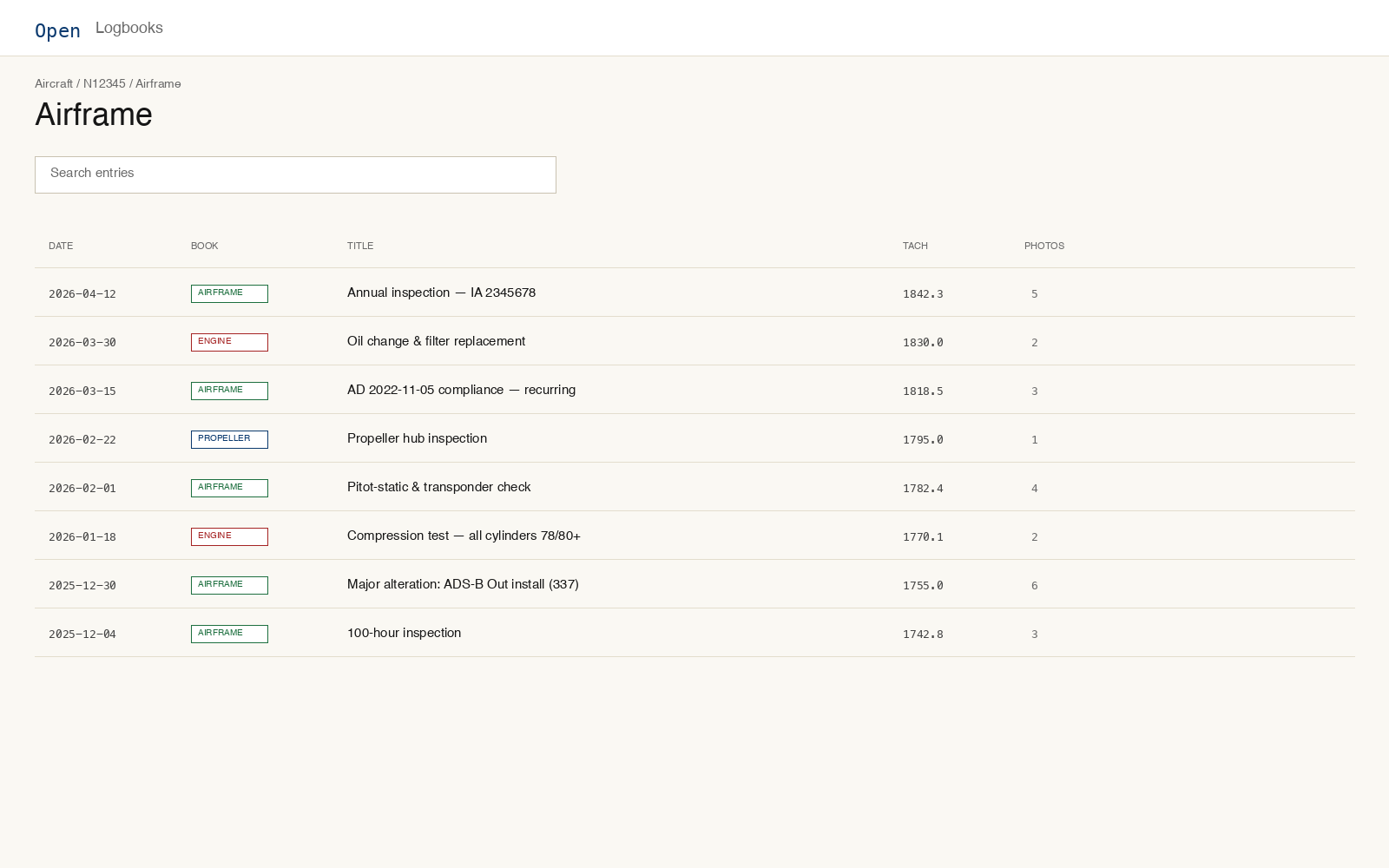This screenshot has width=1389, height=868.
Task: Go to Aircraft in the breadcrumb
Action: [x=54, y=84]
